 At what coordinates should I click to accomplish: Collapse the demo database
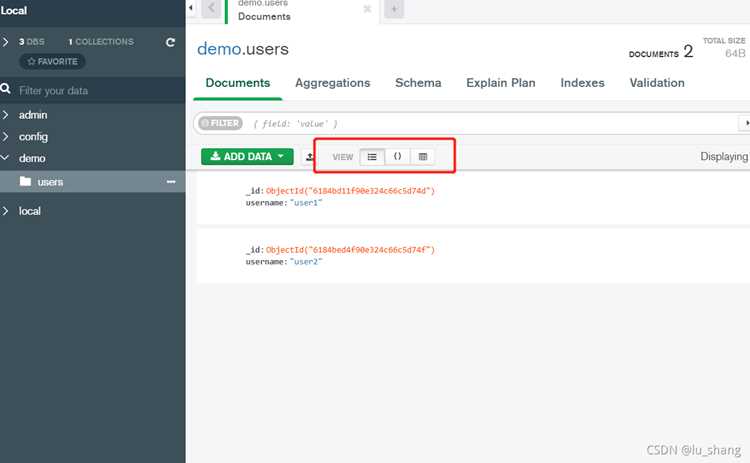pyautogui.click(x=5, y=157)
